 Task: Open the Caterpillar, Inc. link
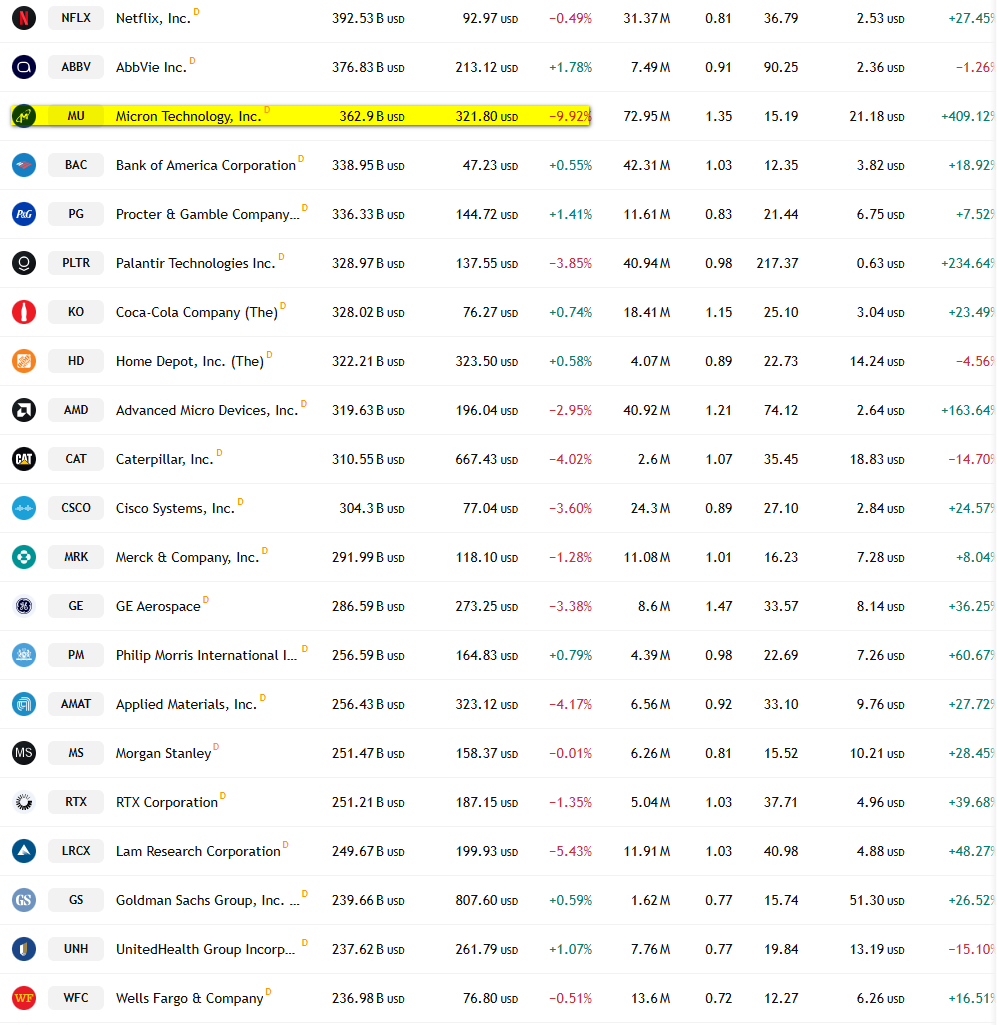tap(165, 460)
